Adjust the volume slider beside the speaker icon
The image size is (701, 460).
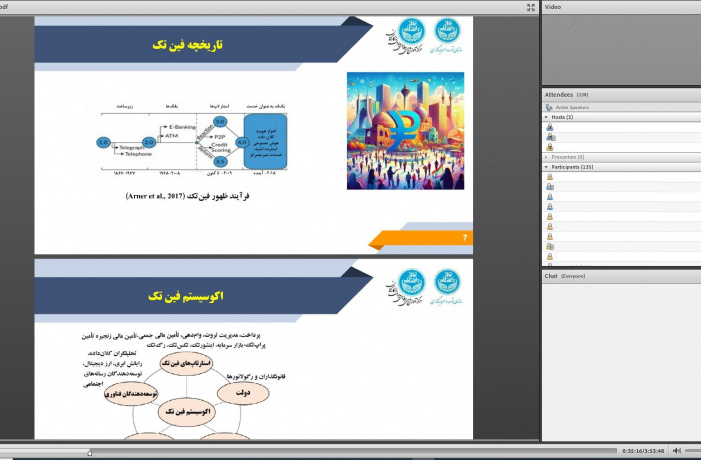(693, 451)
